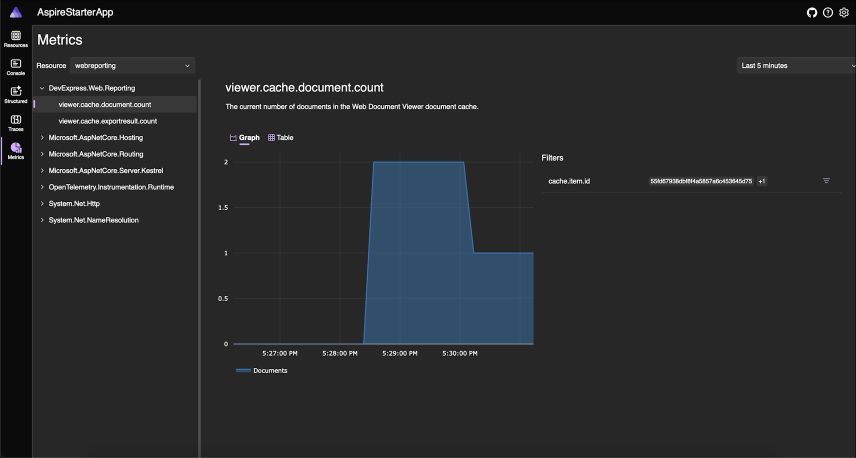Switch to the Table tab
The height and width of the screenshot is (458, 856).
pyautogui.click(x=281, y=137)
